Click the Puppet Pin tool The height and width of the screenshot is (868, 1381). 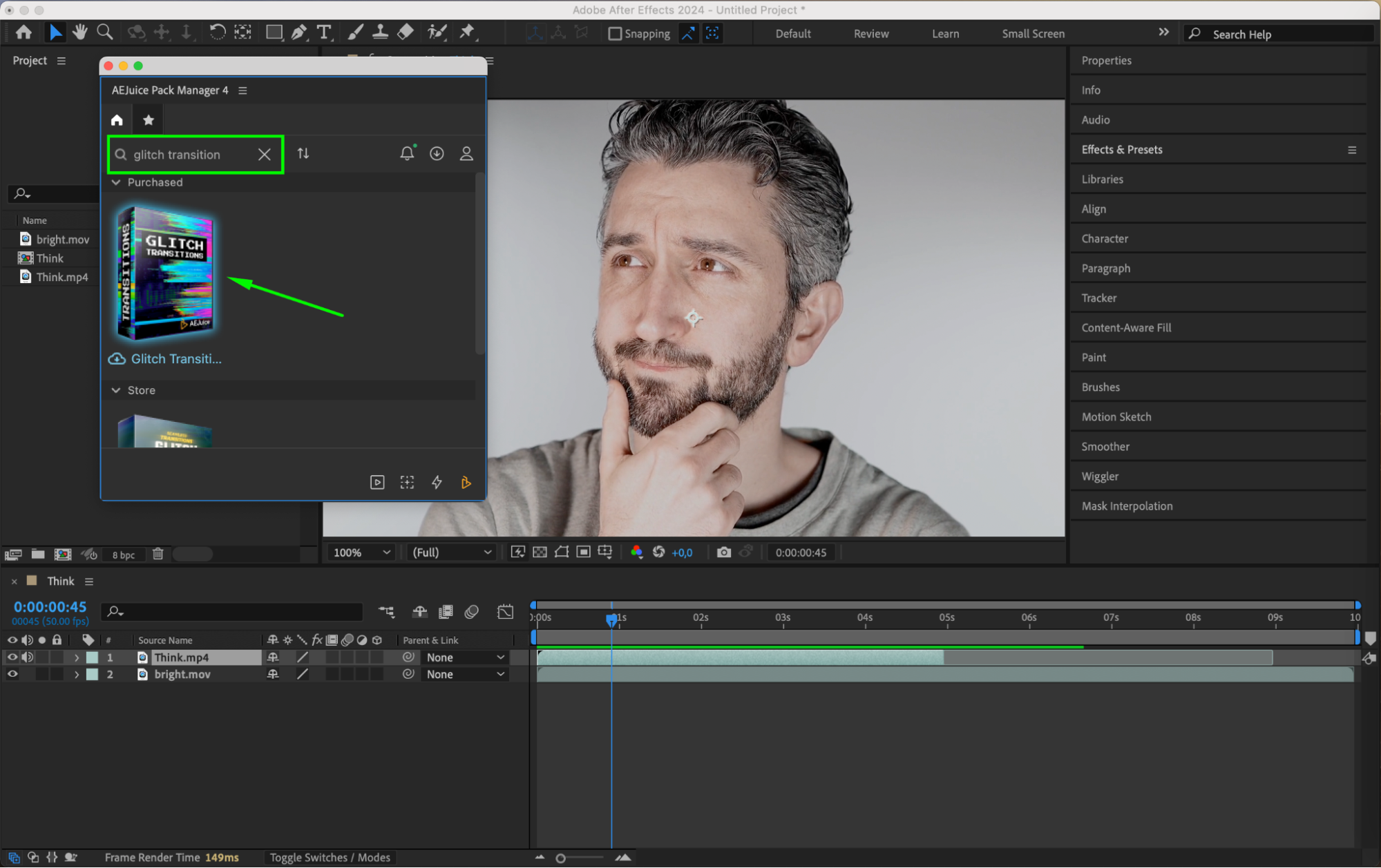coord(468,32)
